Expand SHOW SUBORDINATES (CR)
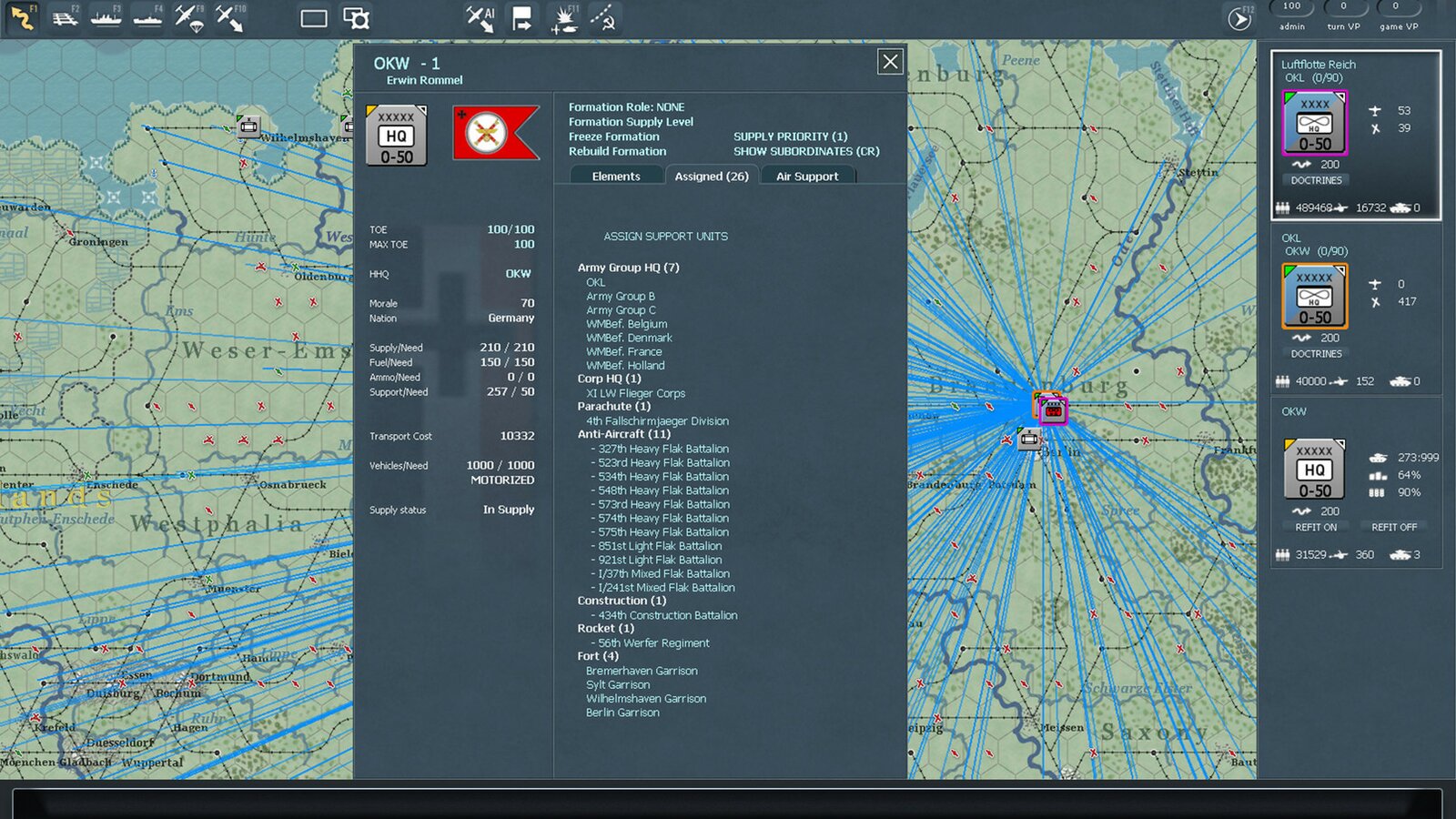 pyautogui.click(x=806, y=151)
